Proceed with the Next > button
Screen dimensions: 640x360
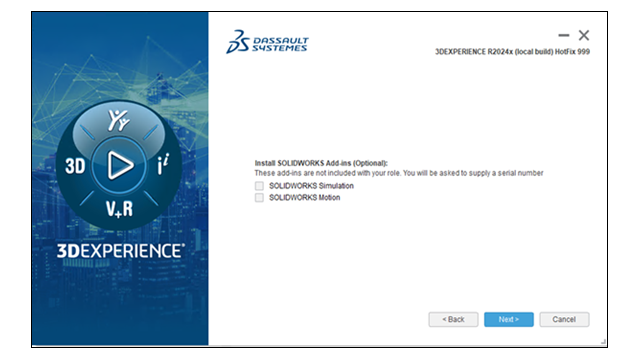coord(509,320)
